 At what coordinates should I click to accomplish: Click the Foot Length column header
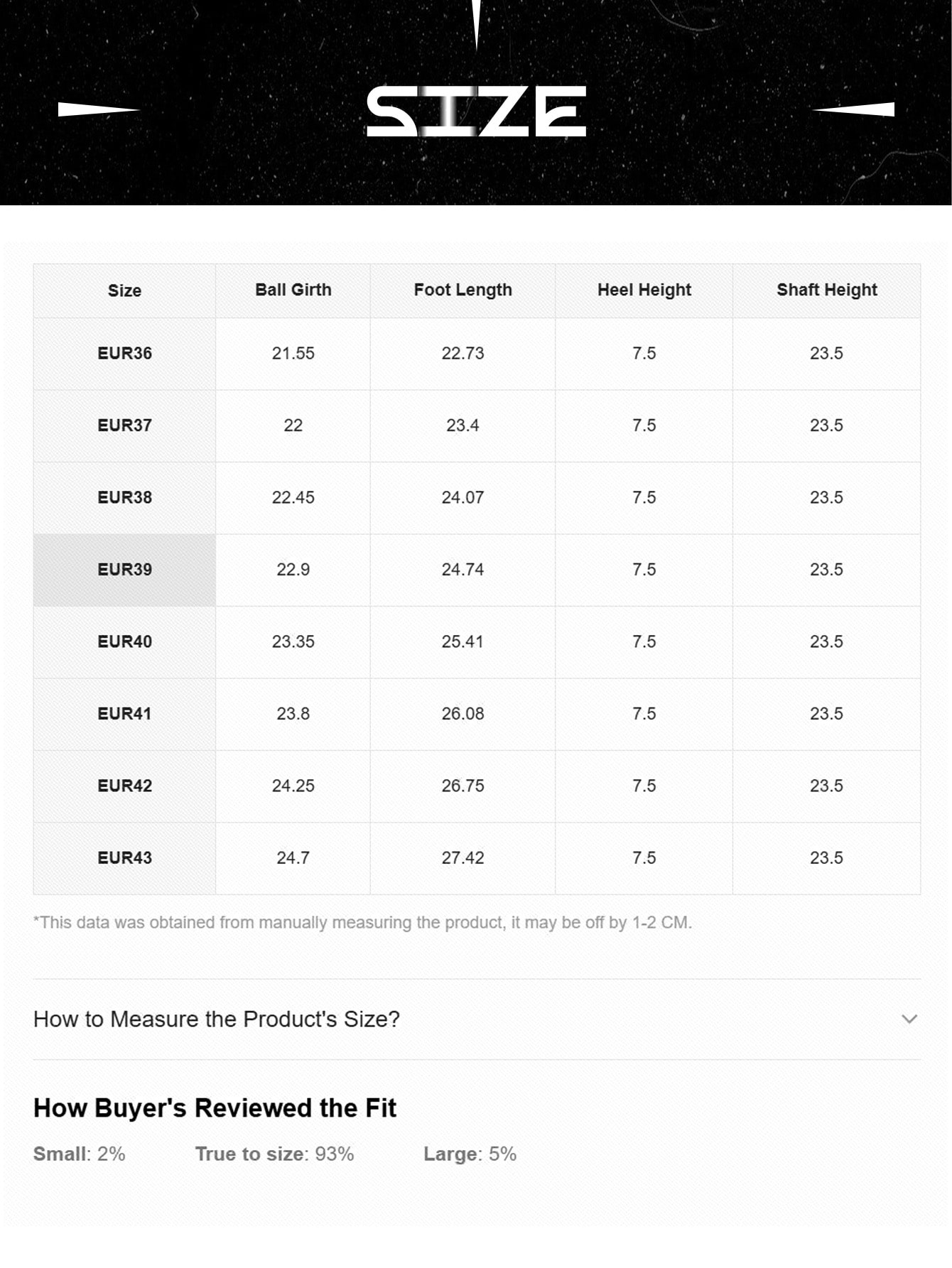tap(463, 290)
